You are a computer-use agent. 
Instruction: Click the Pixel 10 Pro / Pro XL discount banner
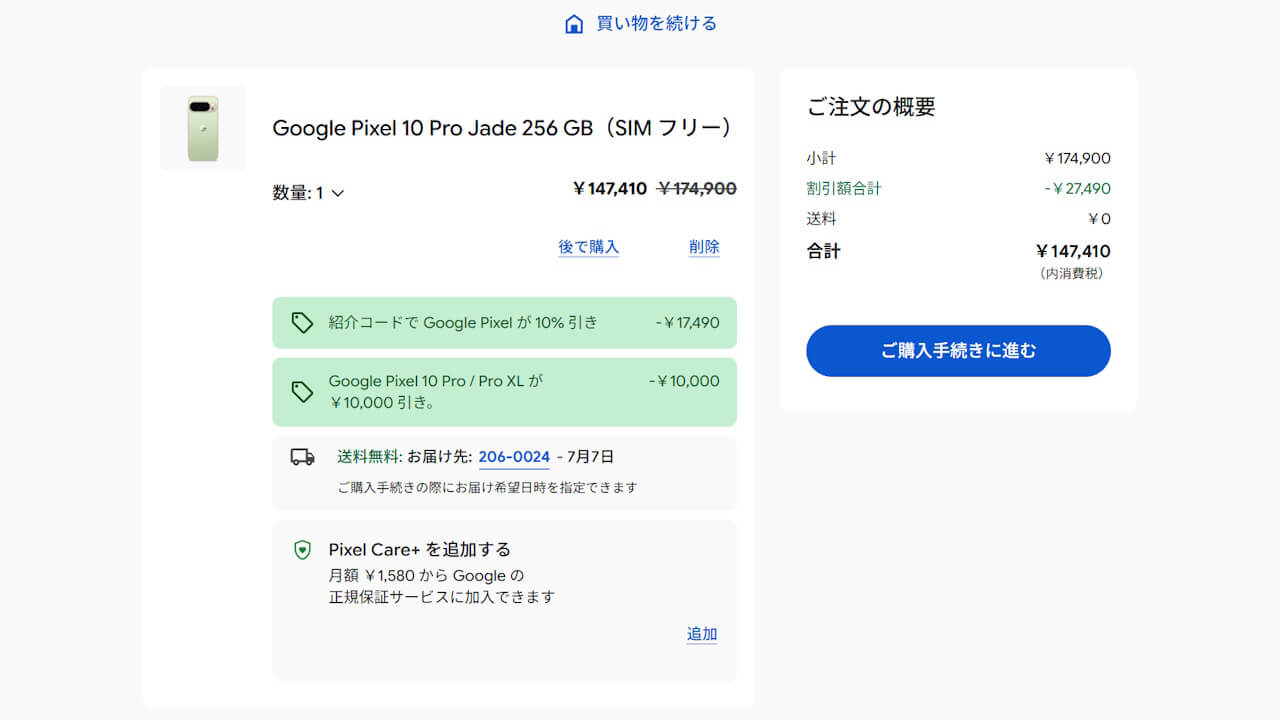(x=504, y=392)
